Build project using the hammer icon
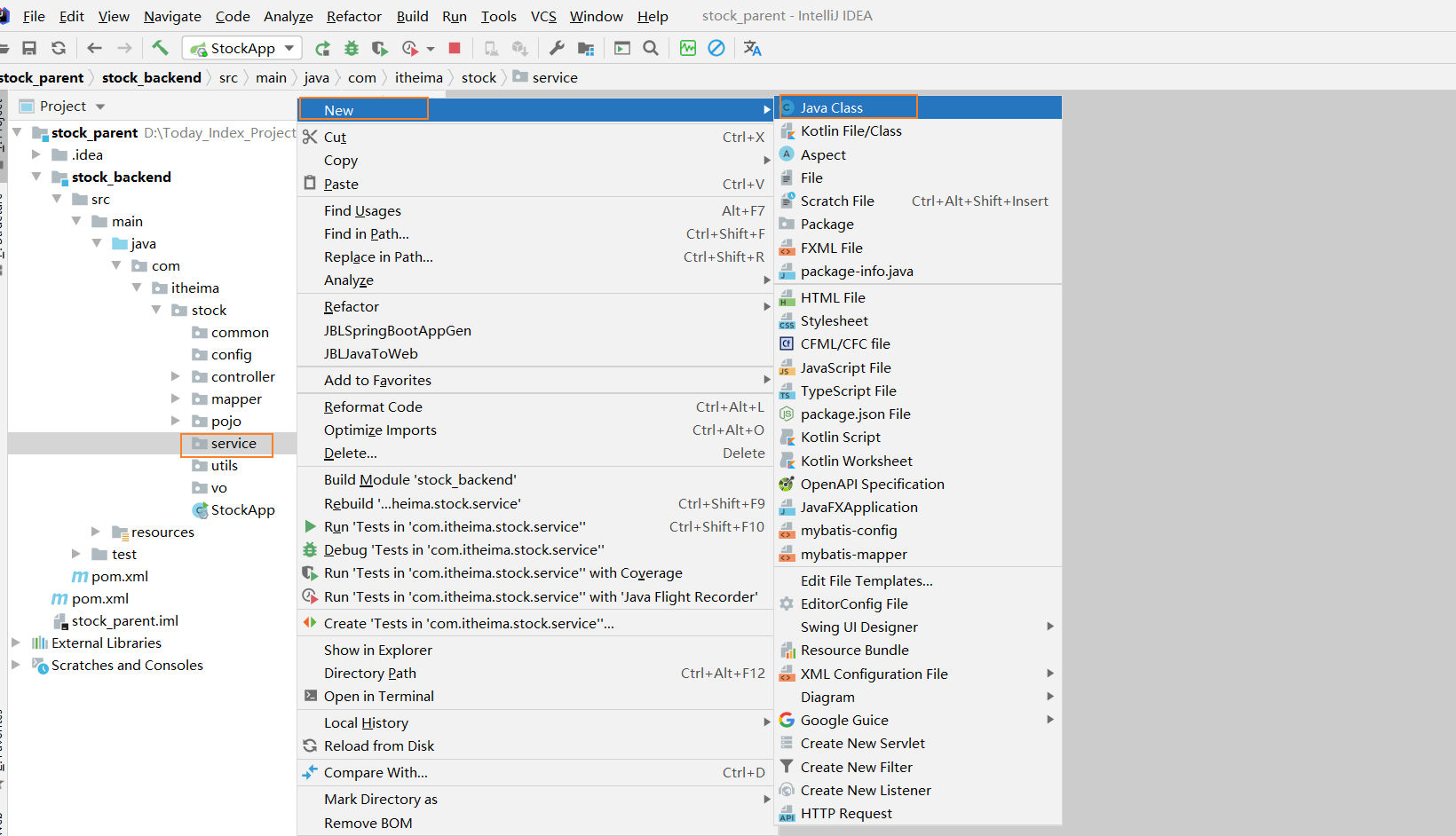This screenshot has height=836, width=1456. tap(160, 48)
